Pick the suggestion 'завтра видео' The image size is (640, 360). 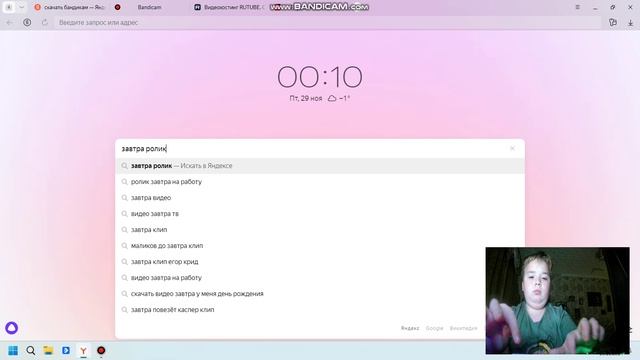320,198
